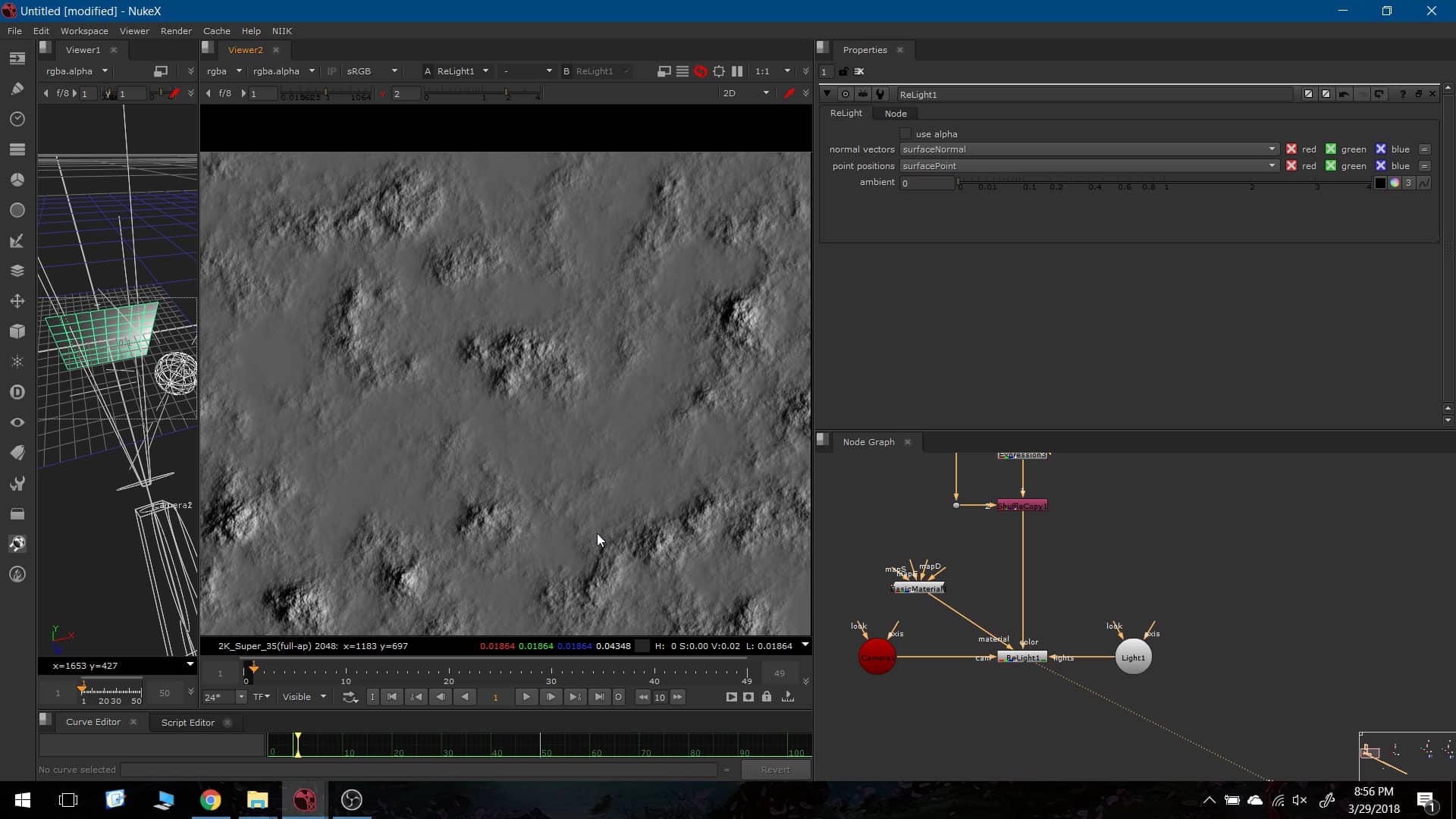Enable the use alpha checkbox

905,133
